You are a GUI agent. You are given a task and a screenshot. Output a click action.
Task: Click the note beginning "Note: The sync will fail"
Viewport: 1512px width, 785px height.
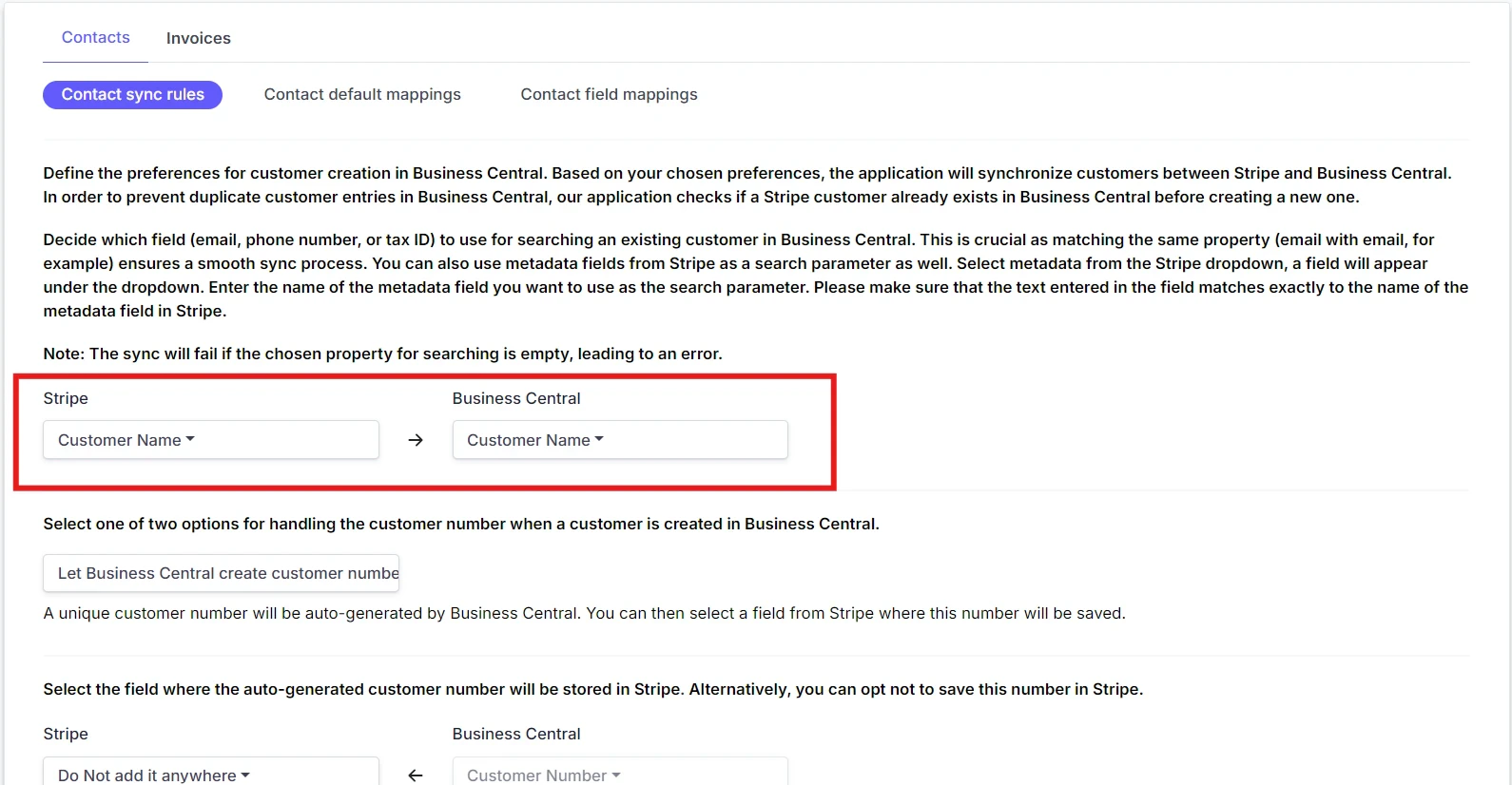(382, 354)
